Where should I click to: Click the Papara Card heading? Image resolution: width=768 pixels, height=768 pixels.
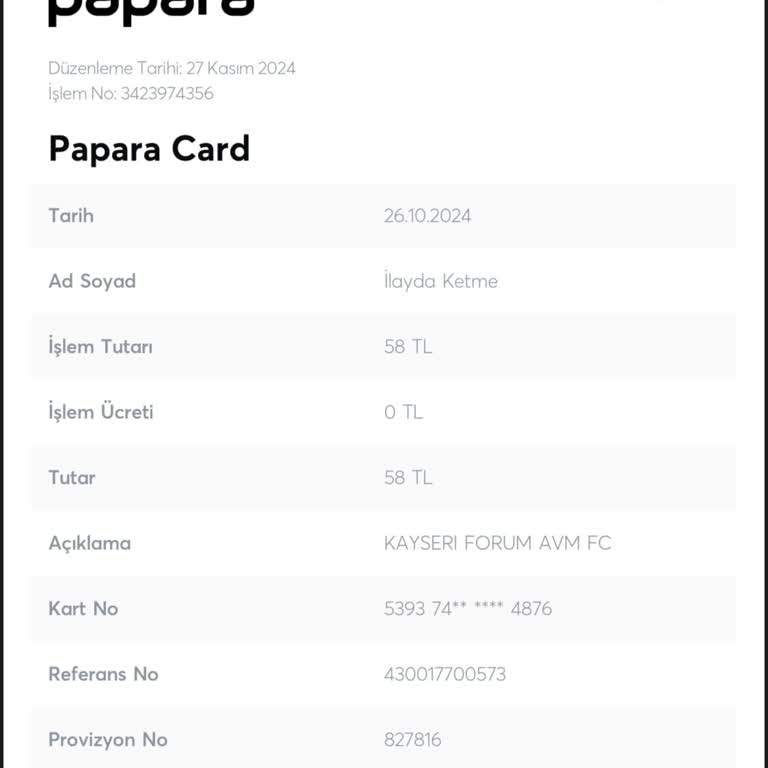149,149
